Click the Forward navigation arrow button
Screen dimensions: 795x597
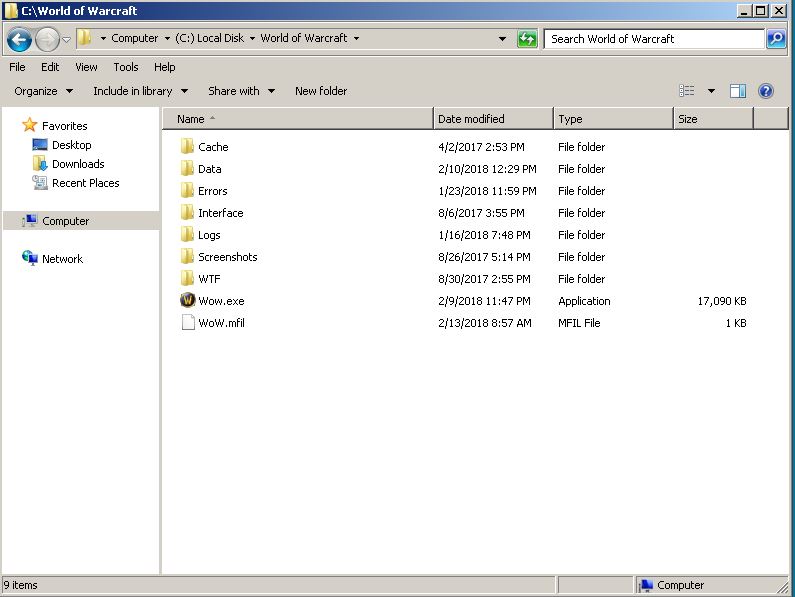point(47,39)
